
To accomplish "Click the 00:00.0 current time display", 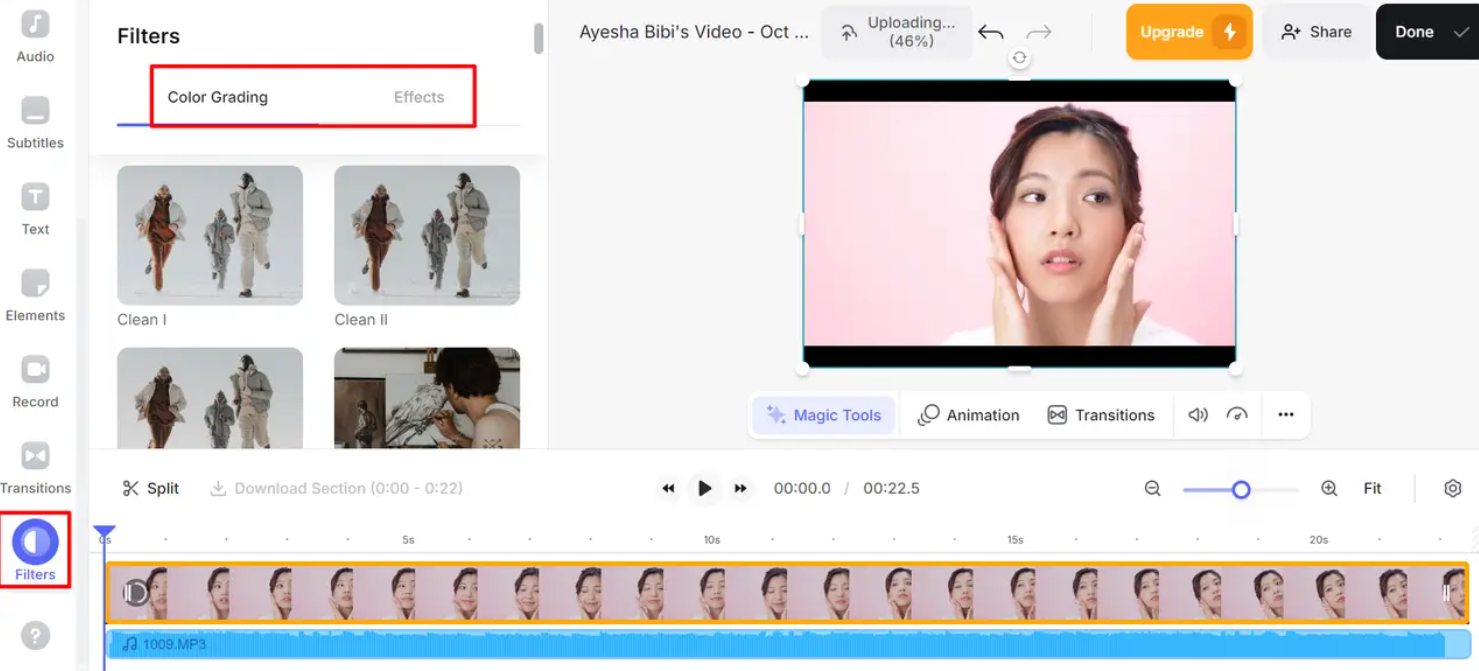I will (x=802, y=488).
